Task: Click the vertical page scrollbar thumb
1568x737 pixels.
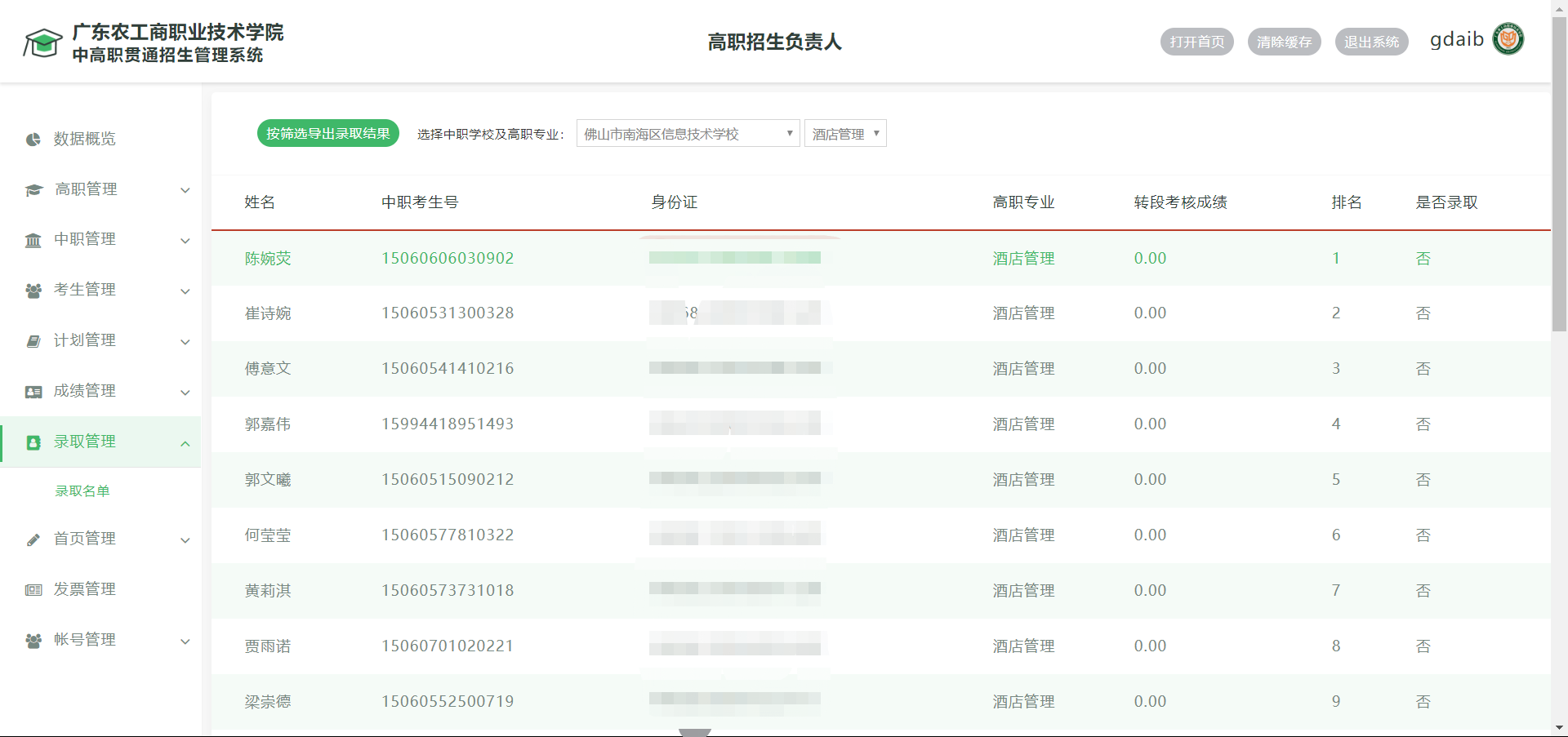Action: coord(1560,174)
